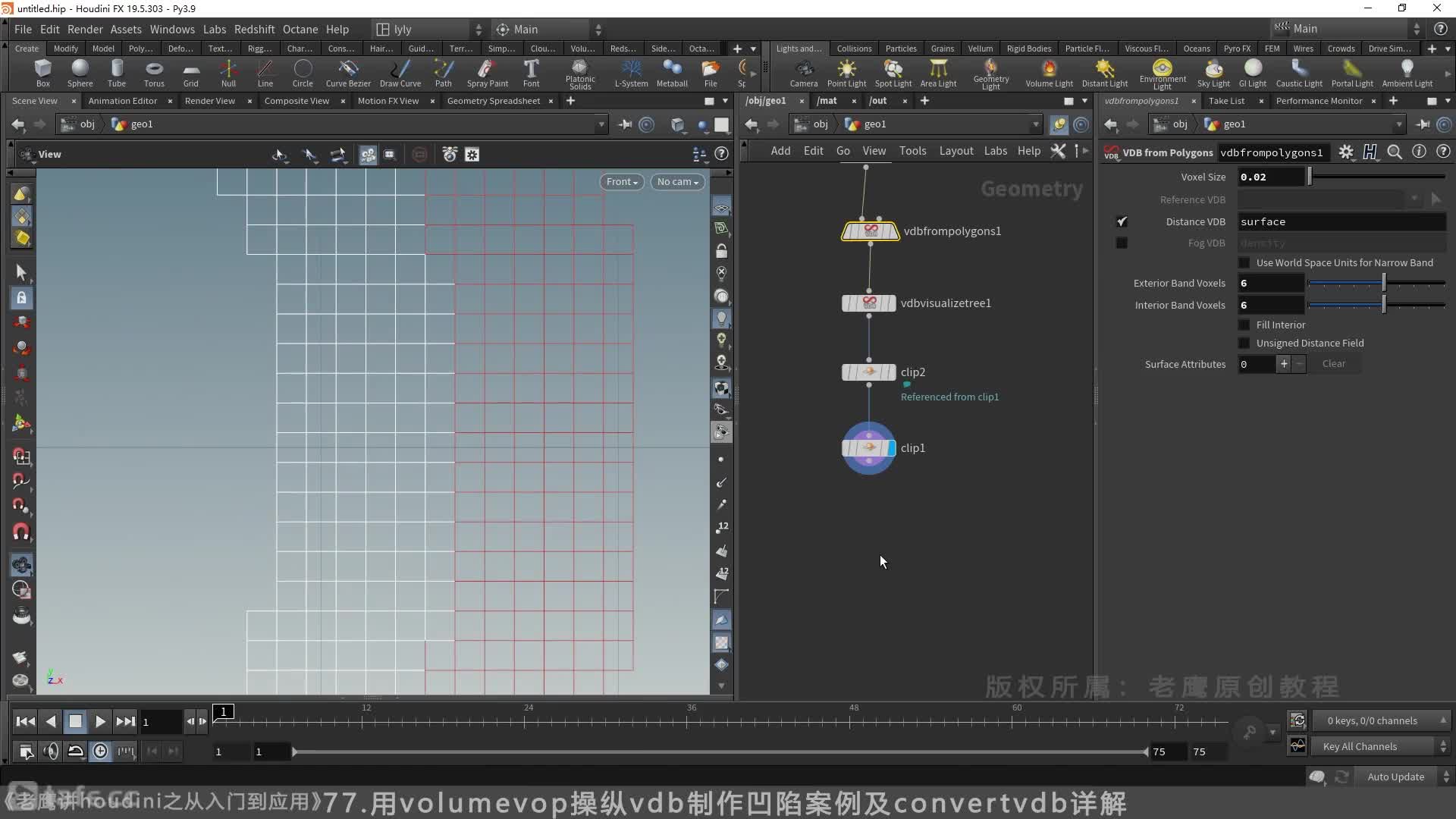Click the Distance VDB name field

[x=1341, y=221]
